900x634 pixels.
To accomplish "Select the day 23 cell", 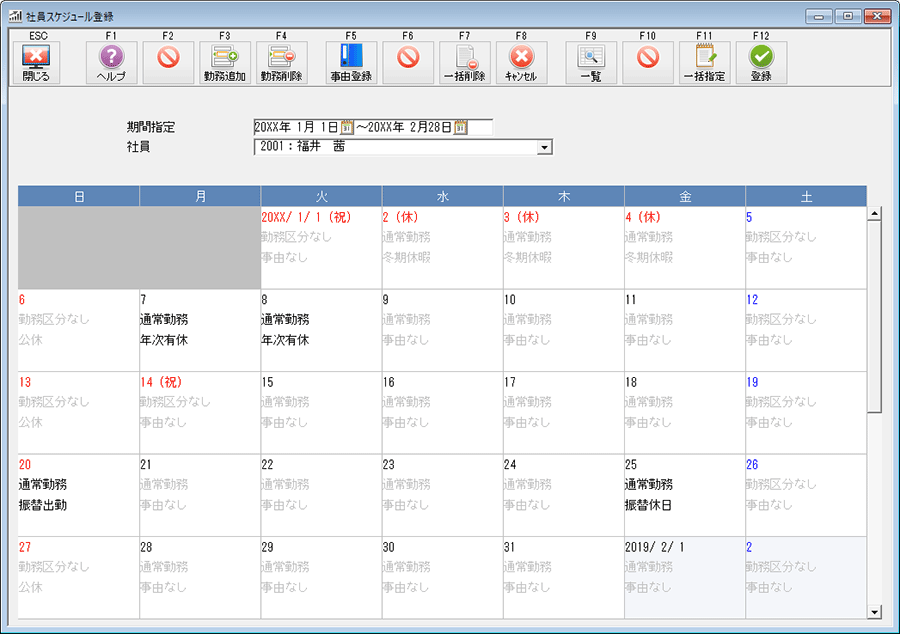I will [443, 496].
